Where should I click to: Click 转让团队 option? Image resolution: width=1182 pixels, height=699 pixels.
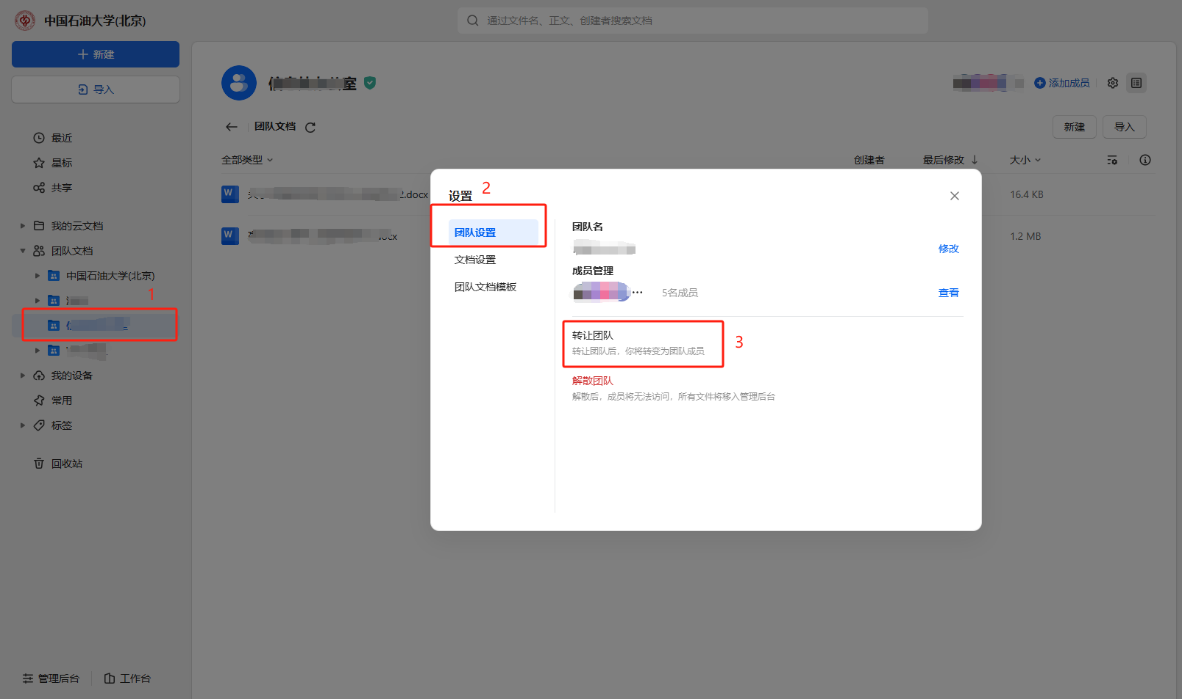pos(593,335)
